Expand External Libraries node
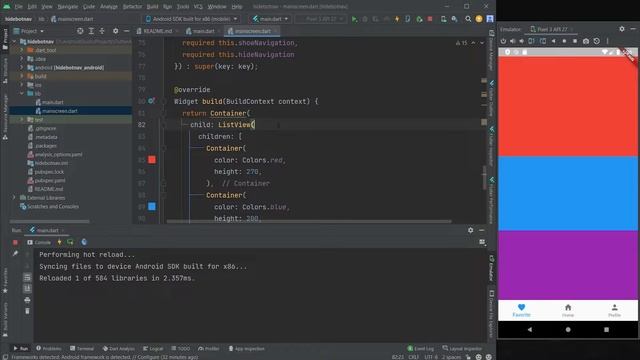This screenshot has width=640, height=360. click(x=14, y=198)
